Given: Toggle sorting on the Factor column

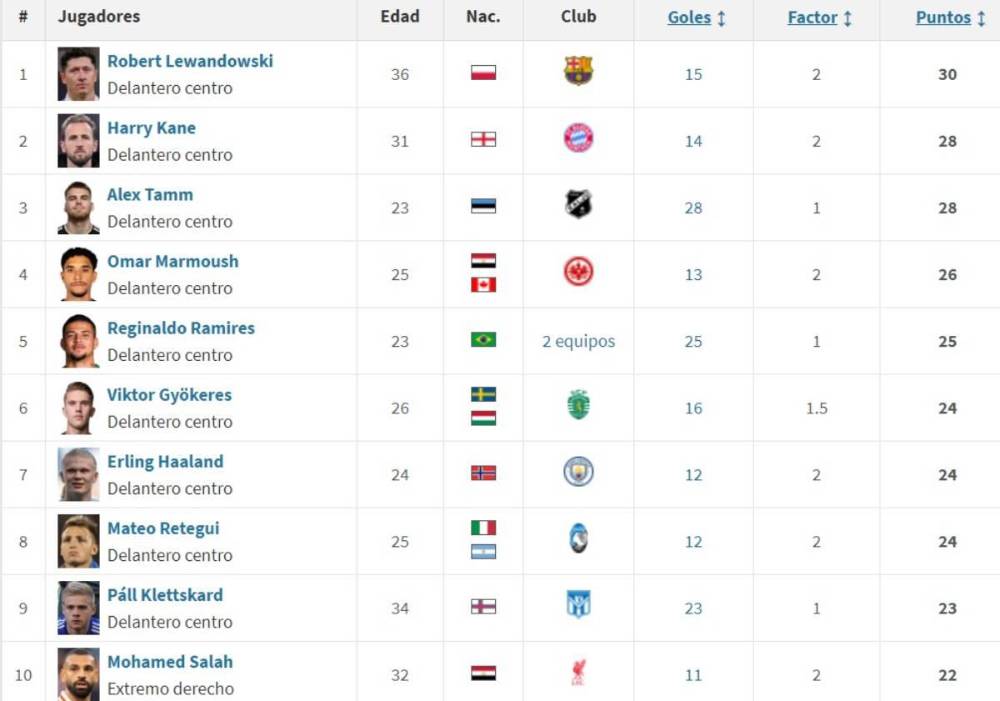Looking at the screenshot, I should [813, 17].
